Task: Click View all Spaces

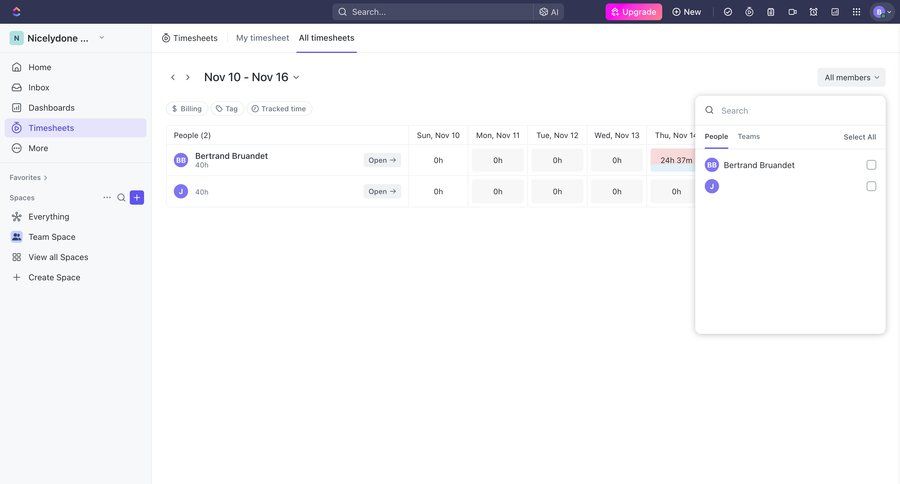Action: (x=75, y=257)
